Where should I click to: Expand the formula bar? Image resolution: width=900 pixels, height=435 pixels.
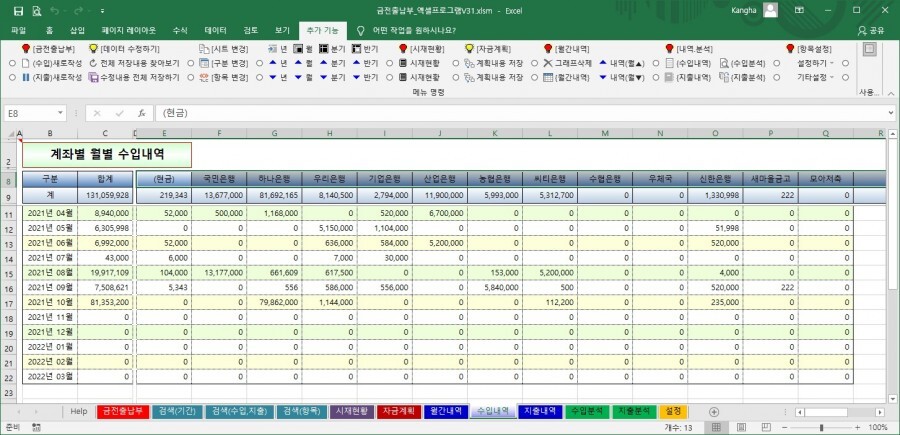(x=891, y=113)
